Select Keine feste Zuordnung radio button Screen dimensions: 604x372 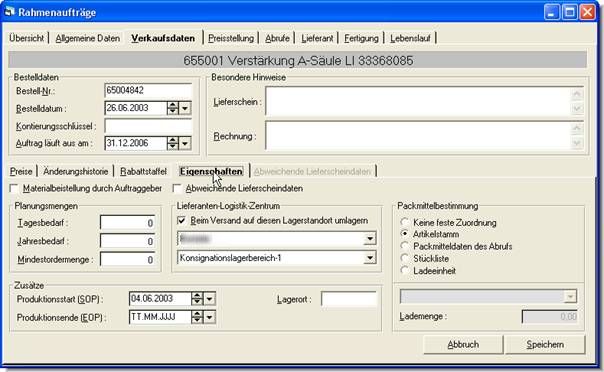404,222
